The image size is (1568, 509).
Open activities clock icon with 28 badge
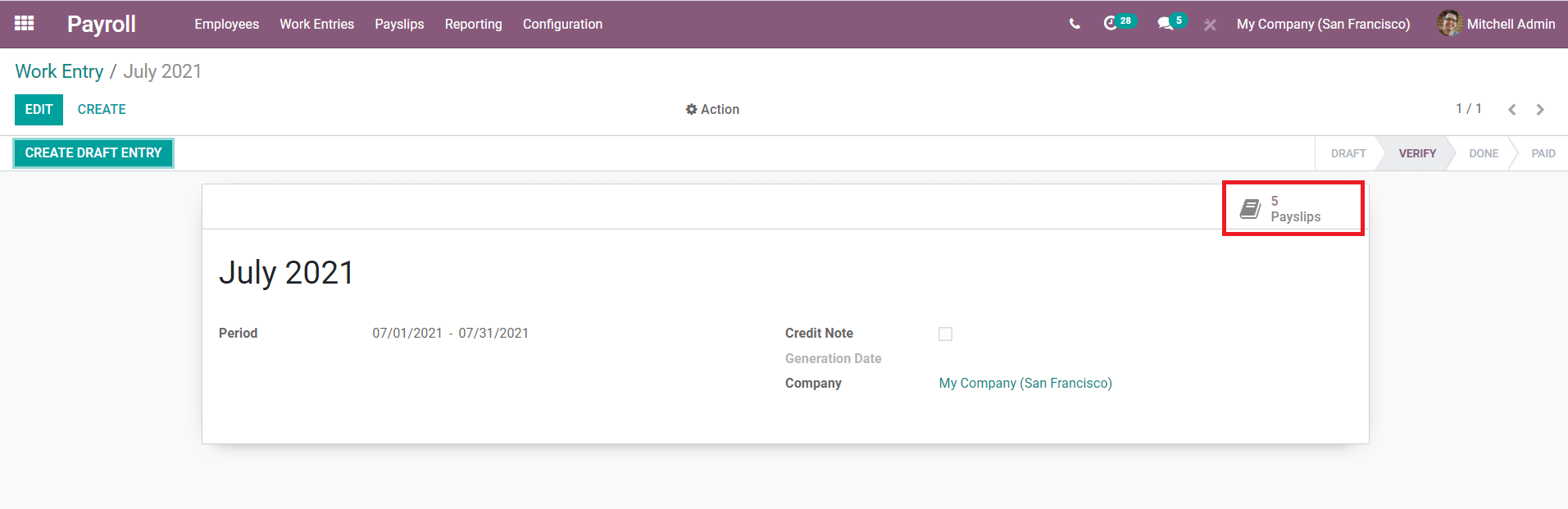(x=1111, y=24)
